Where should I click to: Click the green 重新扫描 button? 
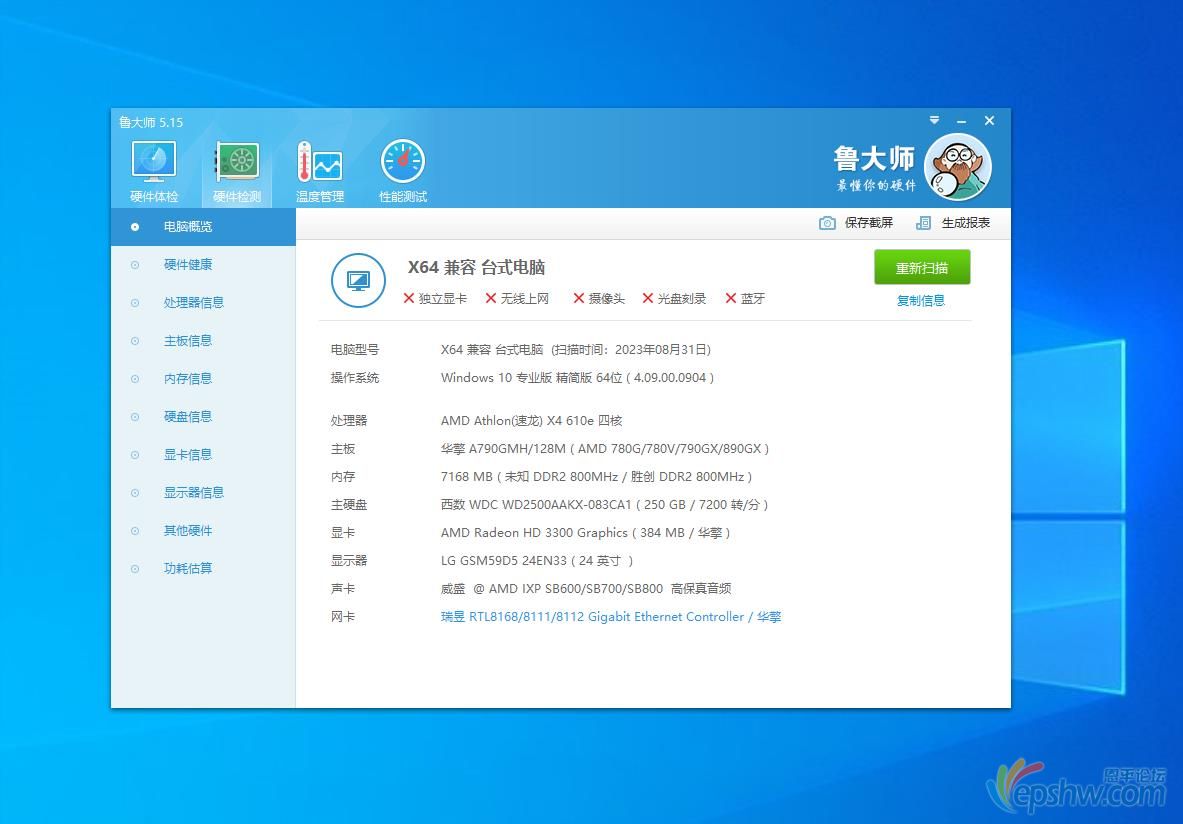(922, 268)
